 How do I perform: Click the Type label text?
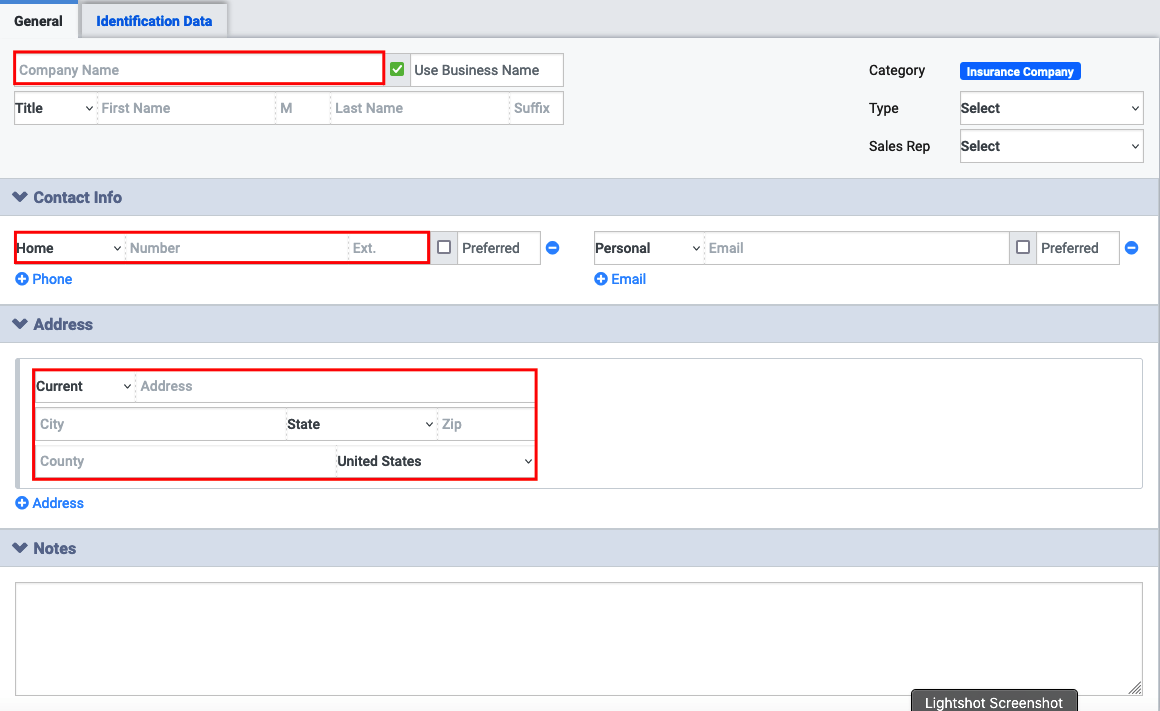point(883,108)
